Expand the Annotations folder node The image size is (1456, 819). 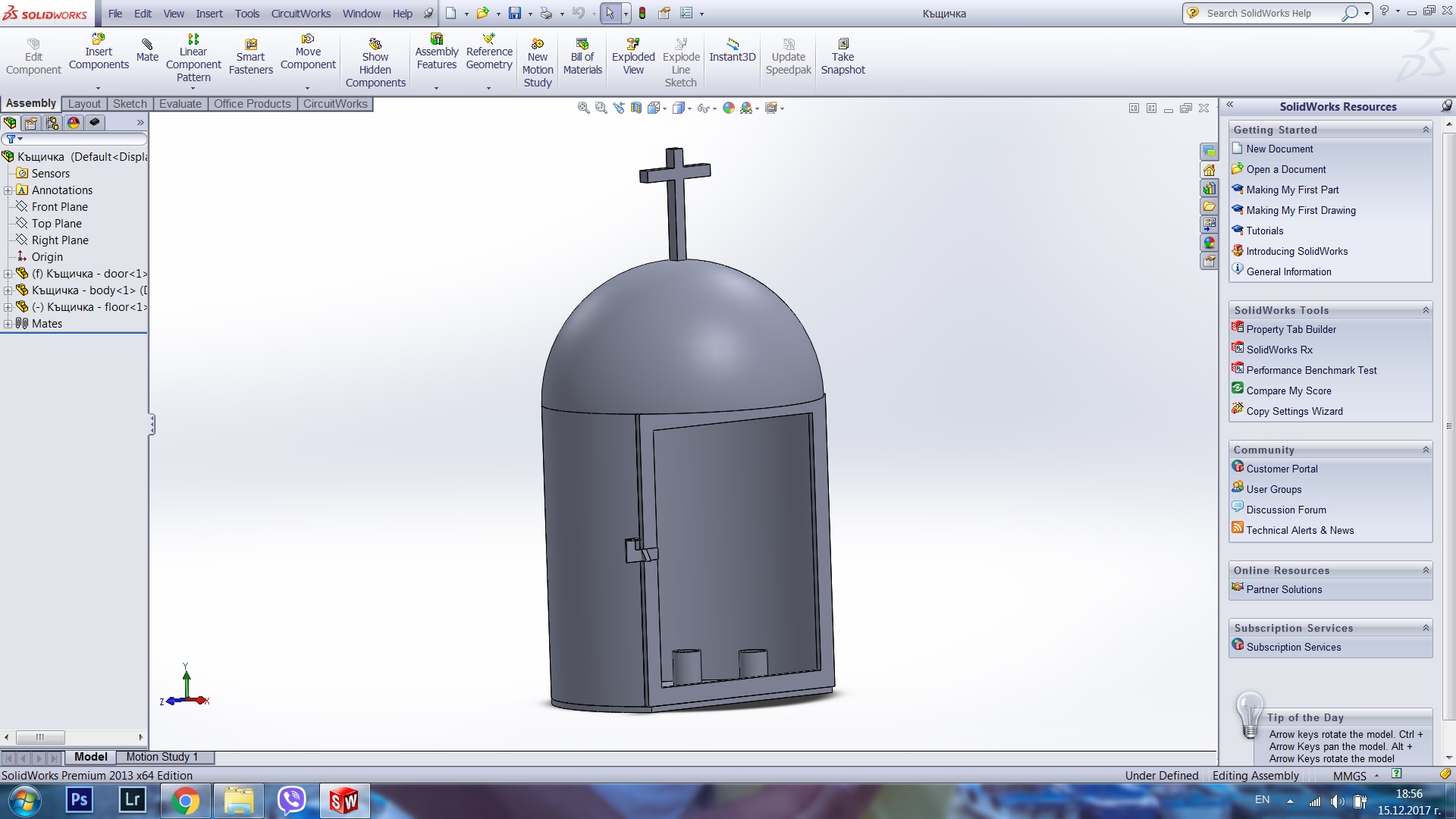tap(8, 190)
